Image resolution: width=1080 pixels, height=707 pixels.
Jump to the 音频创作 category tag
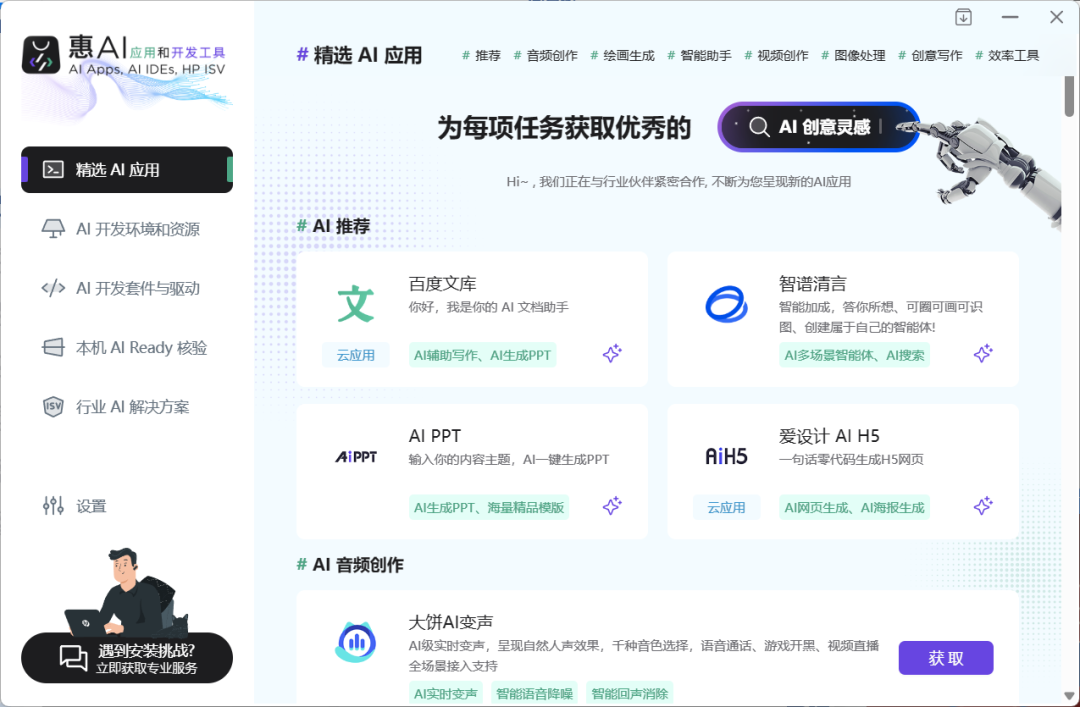(x=551, y=56)
